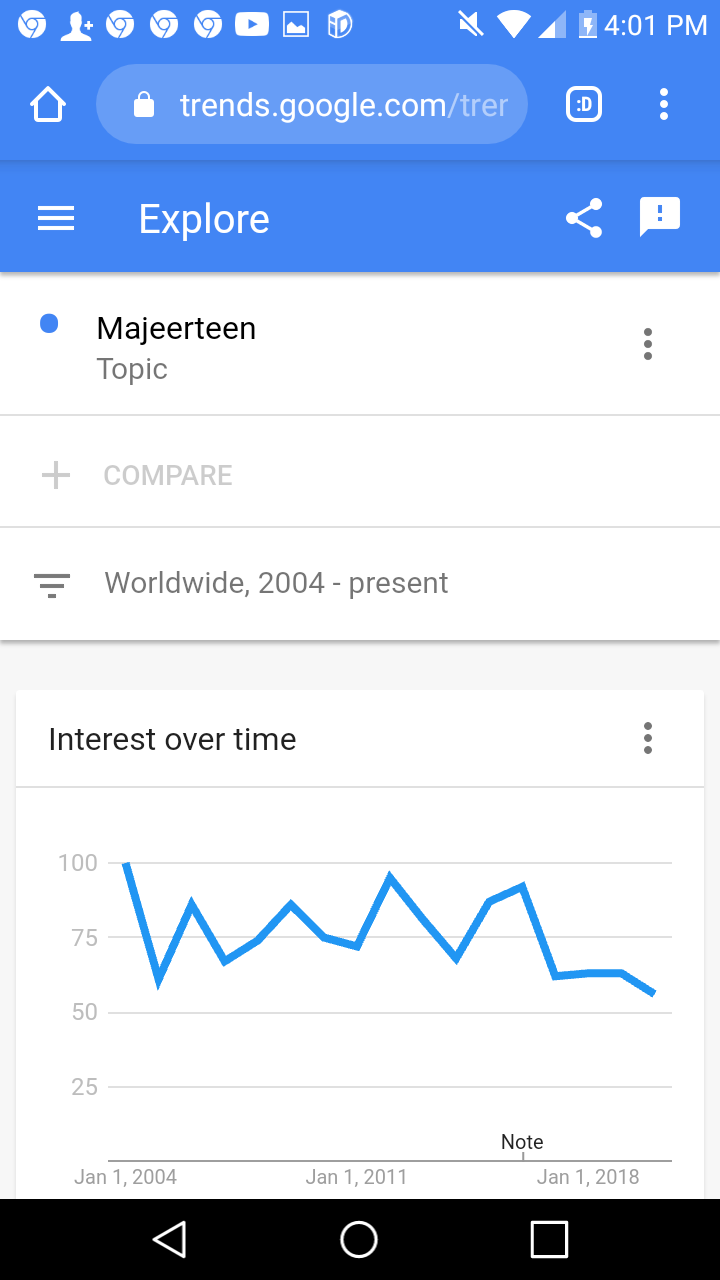Open the send feedback icon

tap(660, 218)
